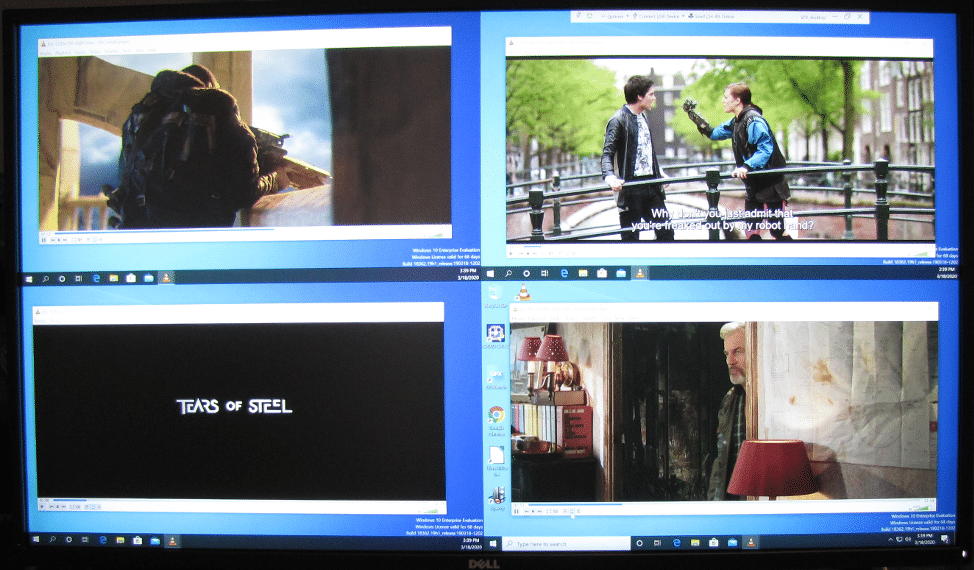Open Task View in bottom-right desktop taskbar
Image resolution: width=974 pixels, height=570 pixels.
click(x=657, y=543)
